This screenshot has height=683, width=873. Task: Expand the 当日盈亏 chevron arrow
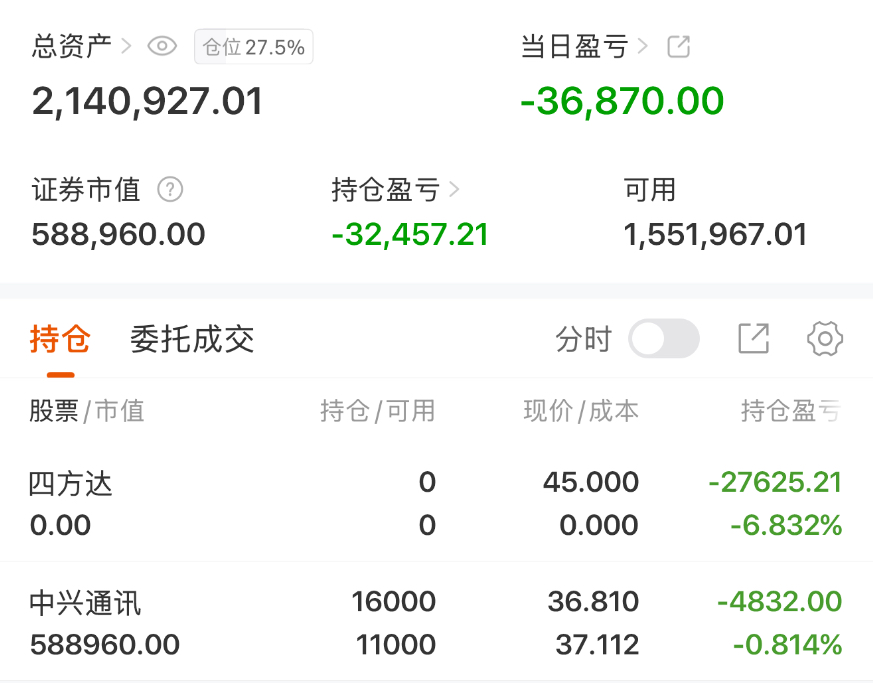click(643, 46)
